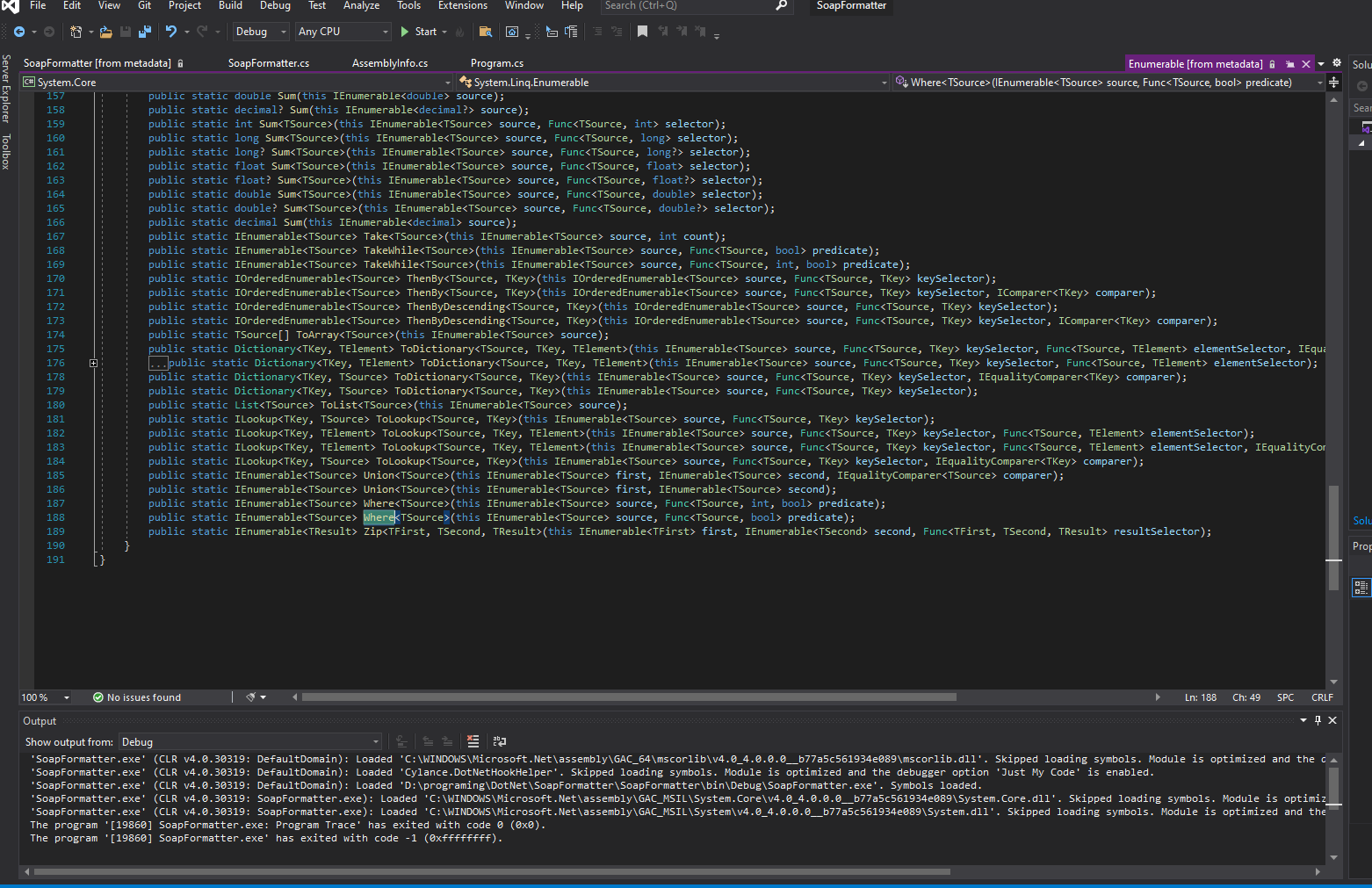Click the uncomment selection toolbar icon
The height and width of the screenshot is (888, 1372).
pos(617,32)
